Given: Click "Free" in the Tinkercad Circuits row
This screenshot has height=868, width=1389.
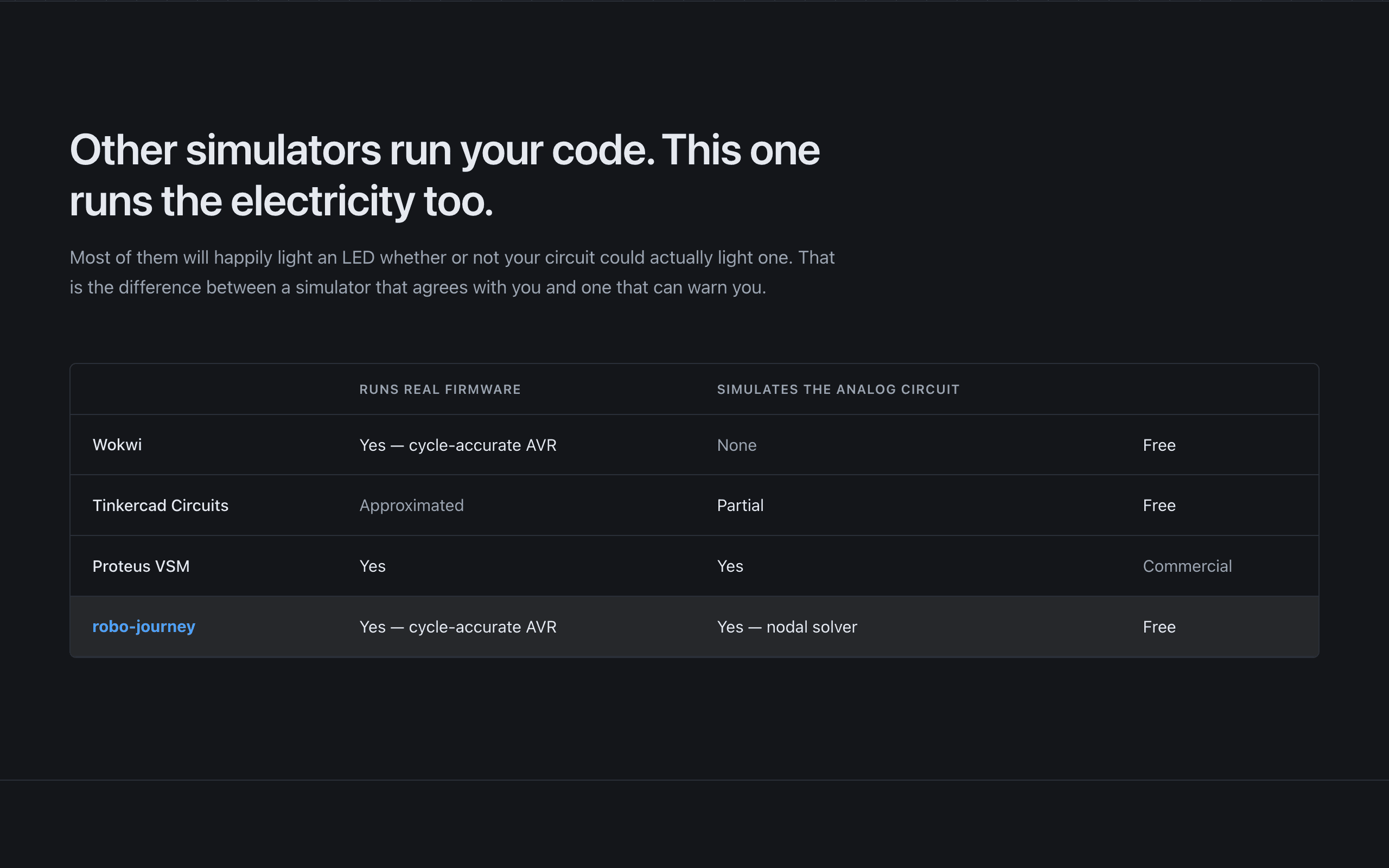Looking at the screenshot, I should coord(1159,505).
